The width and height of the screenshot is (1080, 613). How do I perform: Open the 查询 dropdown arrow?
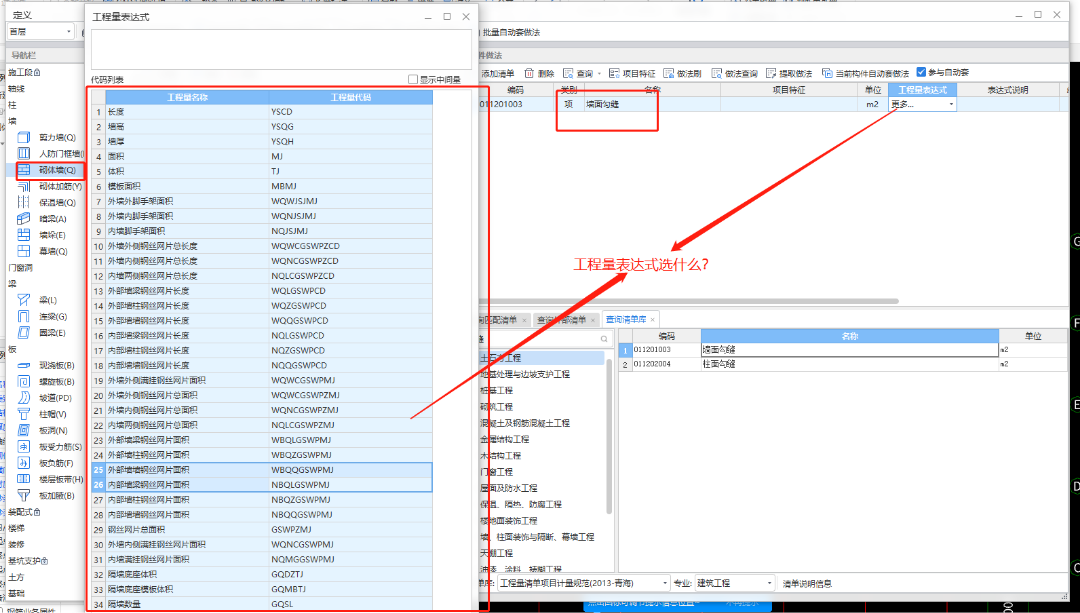pyautogui.click(x=599, y=74)
